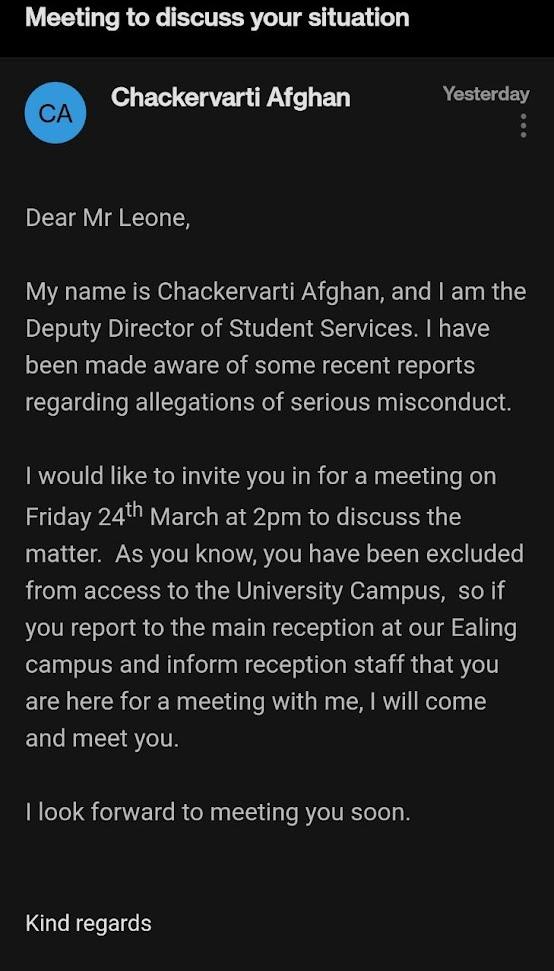The image size is (554, 971).
Task: Click 'My name is Chackervarti Afghan' sentence
Action: tap(205, 292)
